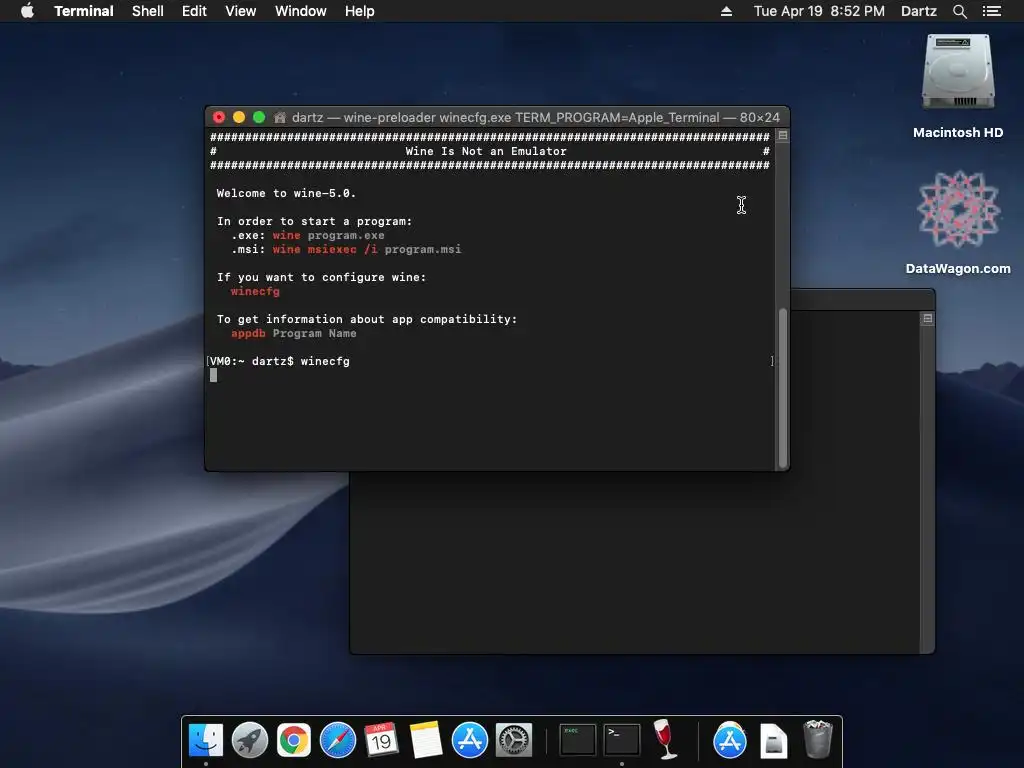Click the back Terminal window title bar

tap(862, 300)
